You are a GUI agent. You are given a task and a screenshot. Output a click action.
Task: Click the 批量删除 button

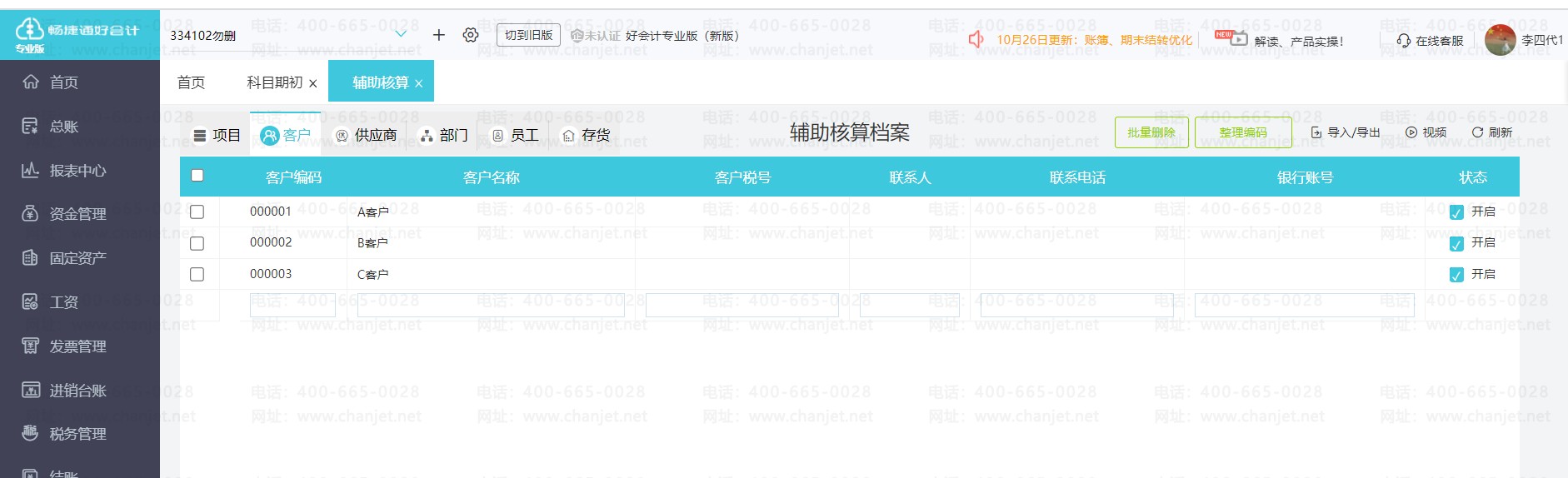(1151, 132)
